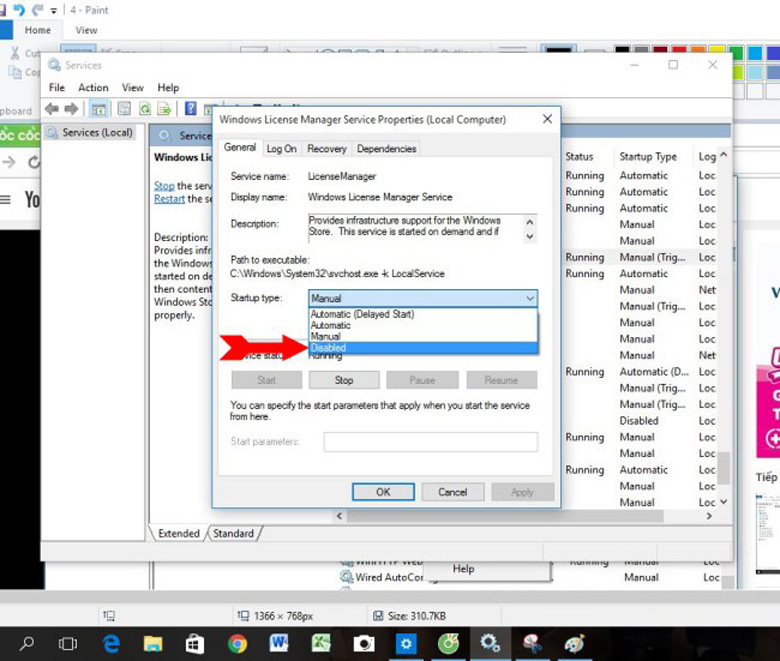Click the Back arrow in Services toolbar
Viewport: 780px width, 661px height.
[x=52, y=108]
